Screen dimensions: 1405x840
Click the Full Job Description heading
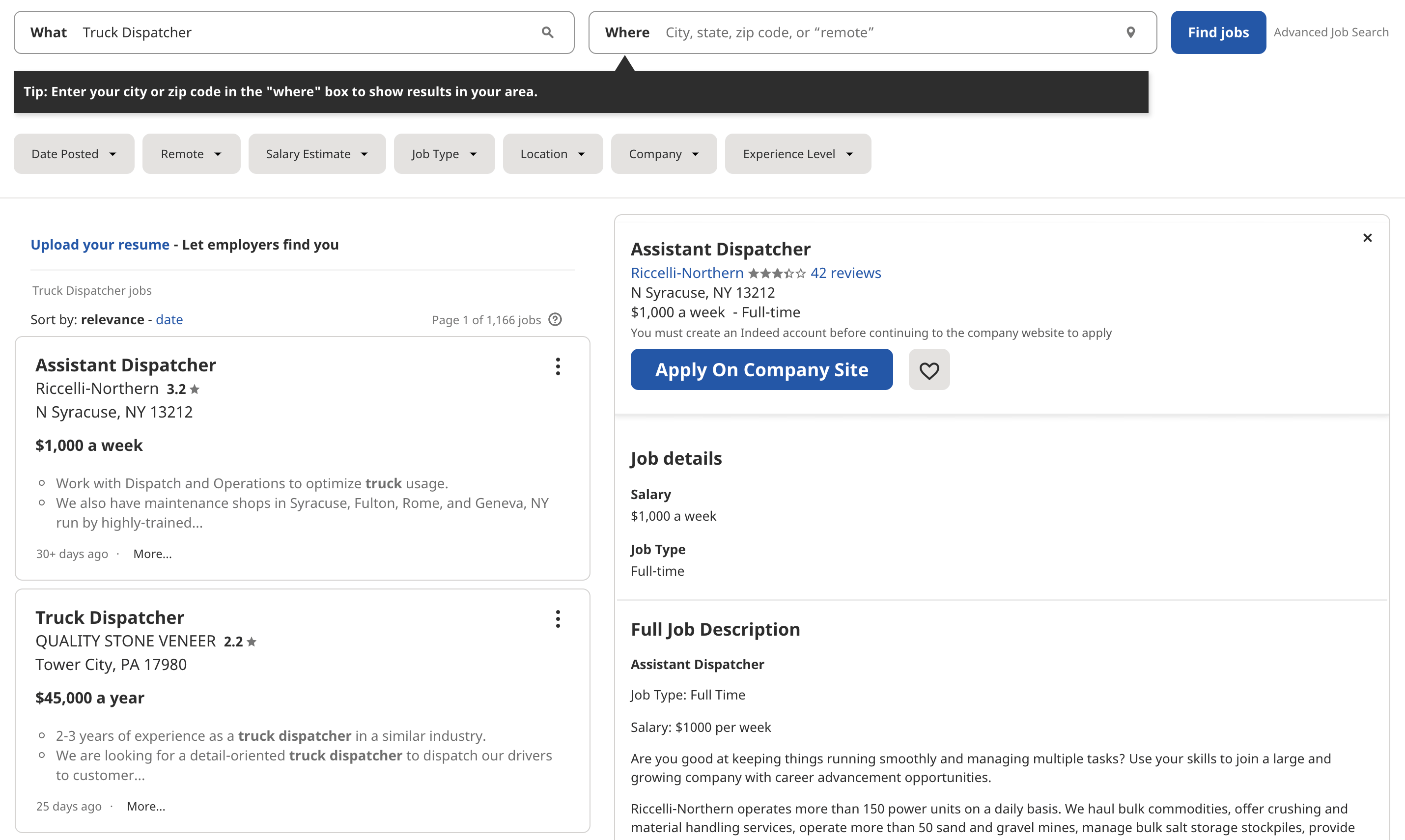click(x=716, y=629)
